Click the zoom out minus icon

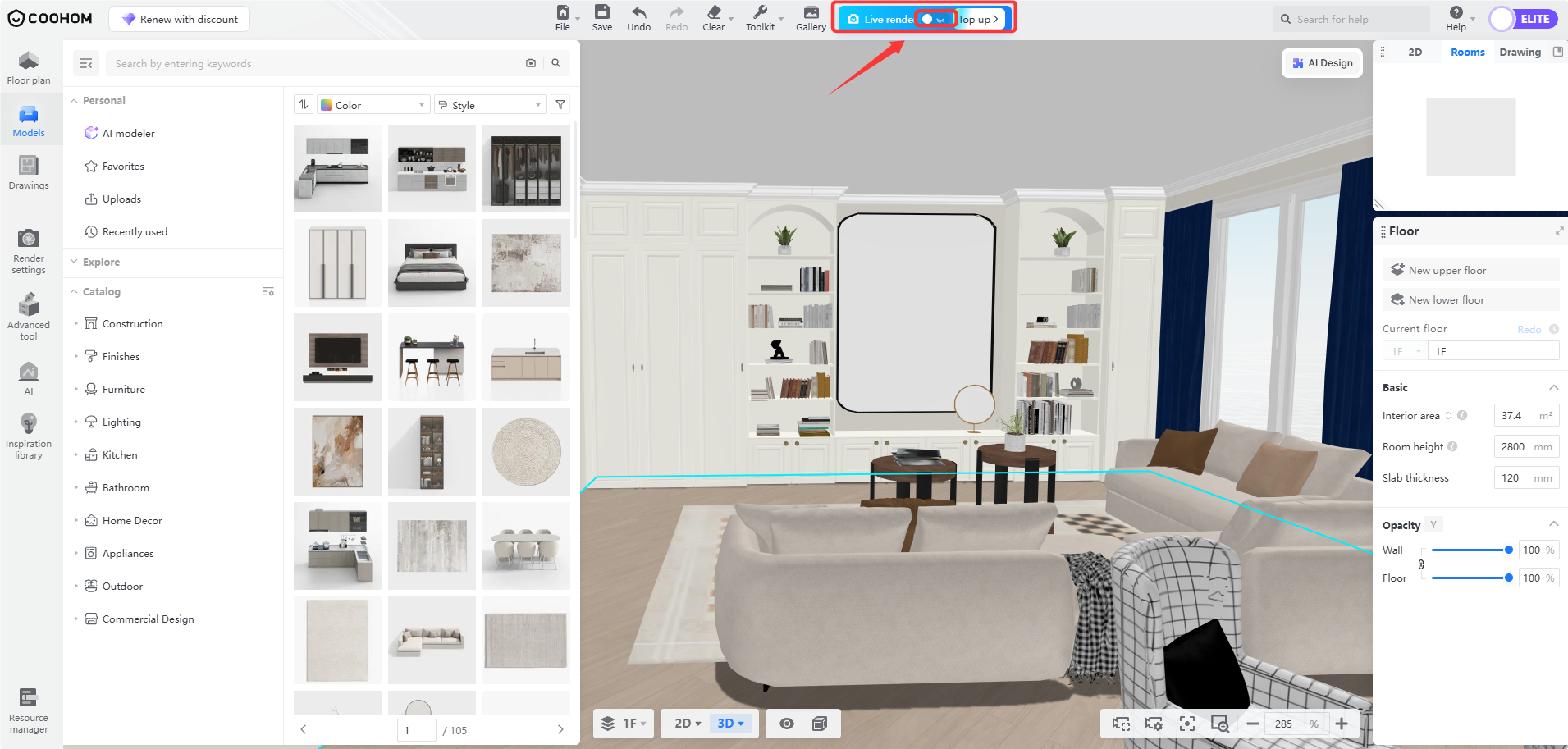click(x=1252, y=724)
